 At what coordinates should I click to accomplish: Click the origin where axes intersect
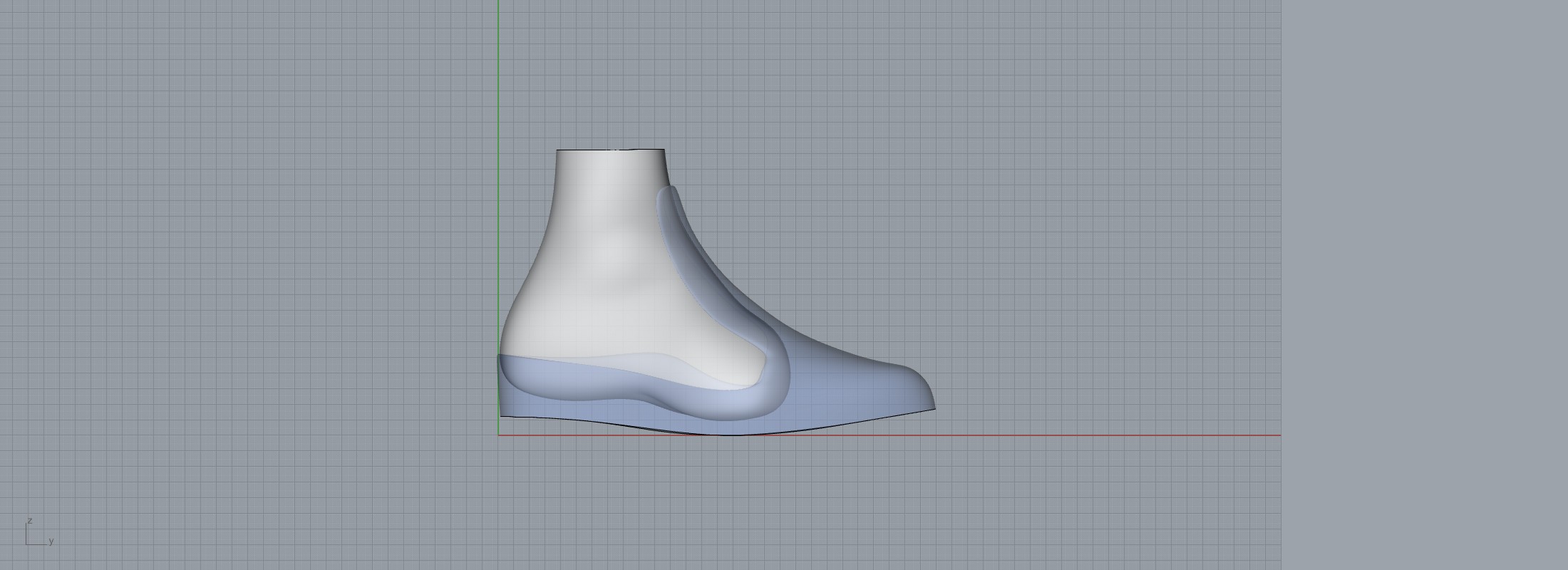(x=498, y=435)
